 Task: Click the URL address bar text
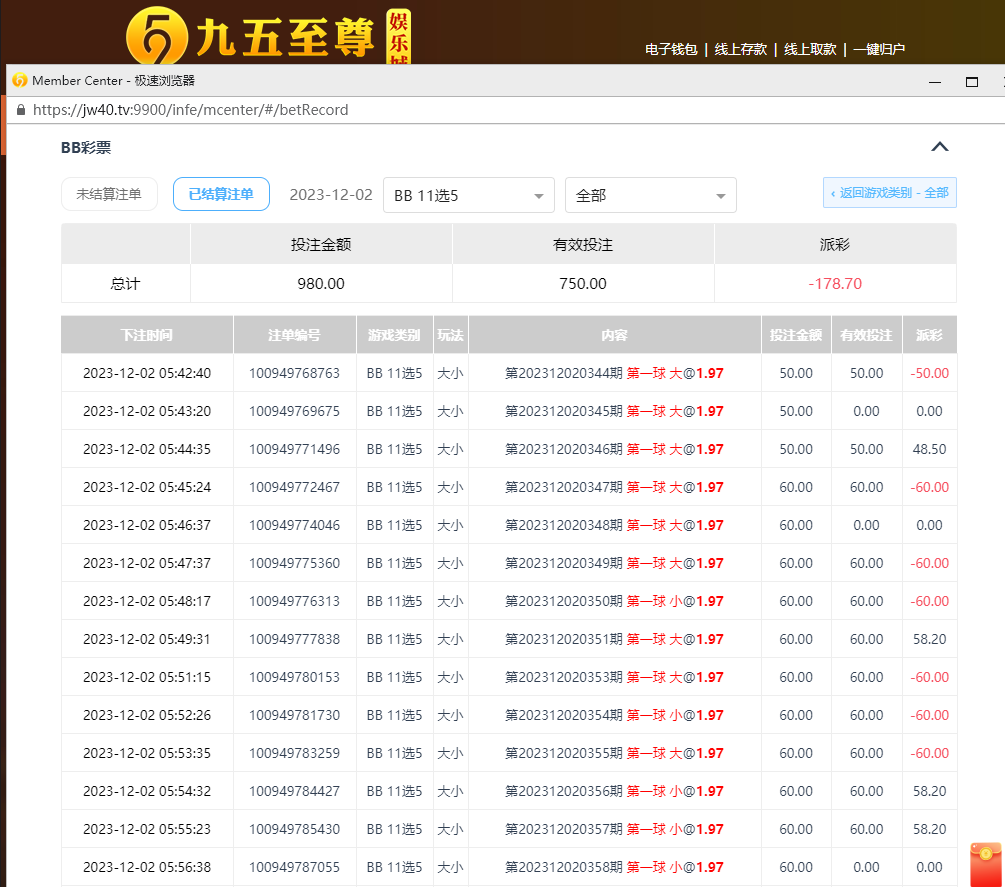pos(190,110)
